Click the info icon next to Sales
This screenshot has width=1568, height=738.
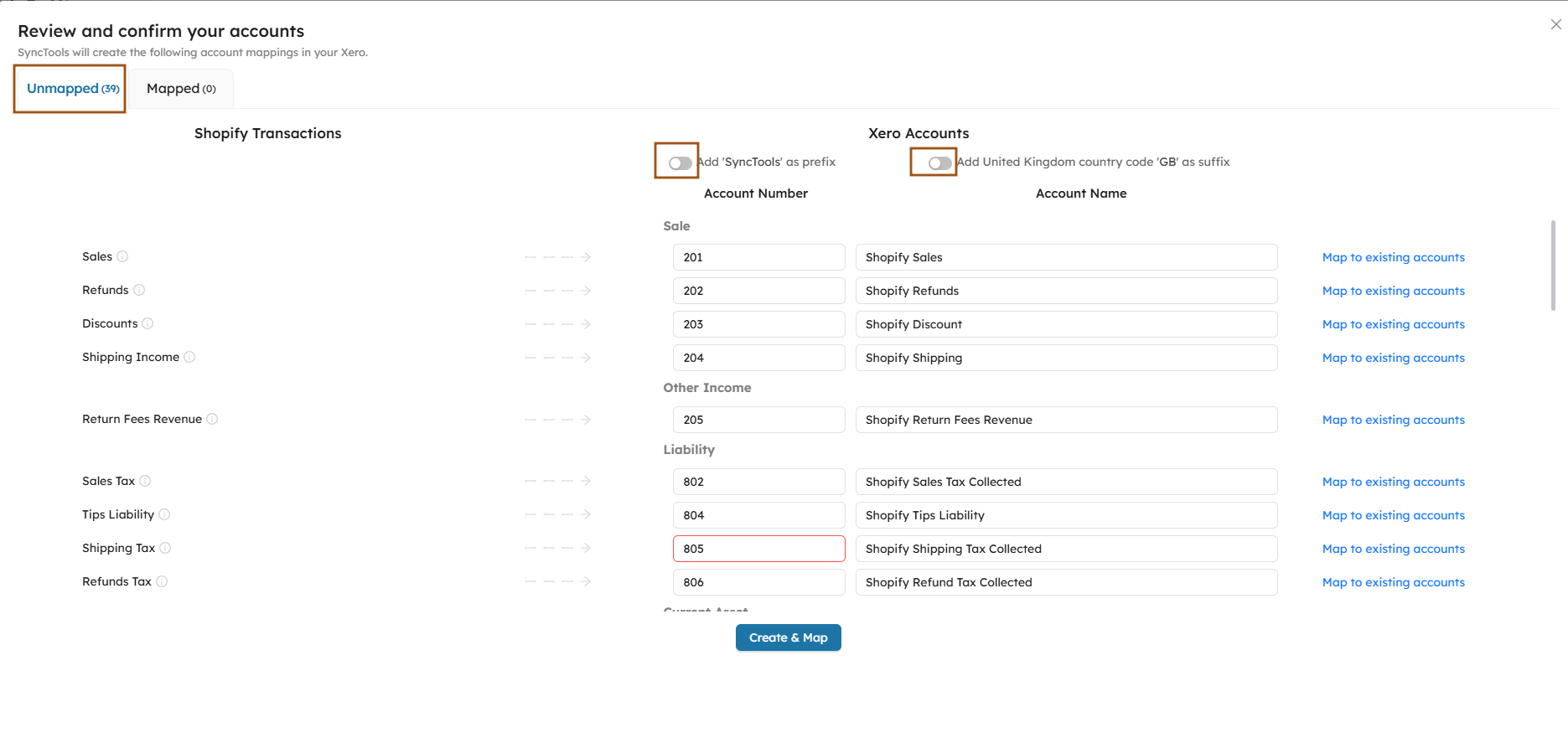coord(122,256)
